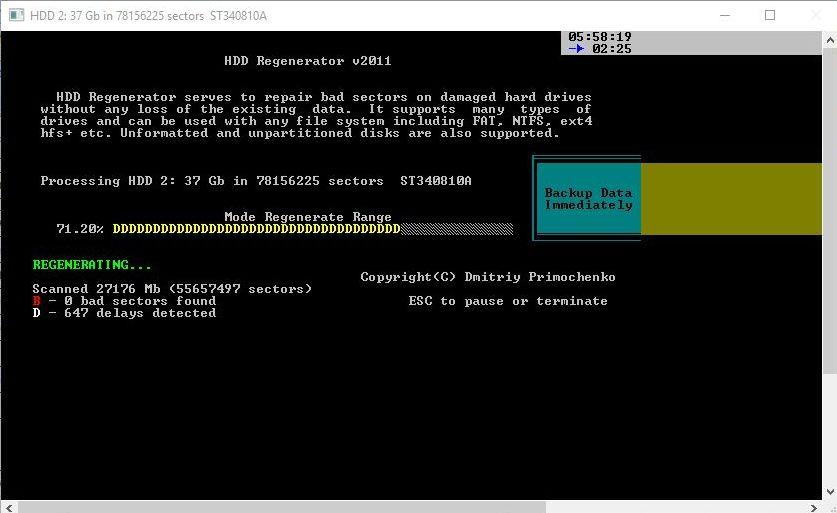The height and width of the screenshot is (513, 837).
Task: Click the 'Mode Regenerate Range' label
Action: click(x=308, y=217)
